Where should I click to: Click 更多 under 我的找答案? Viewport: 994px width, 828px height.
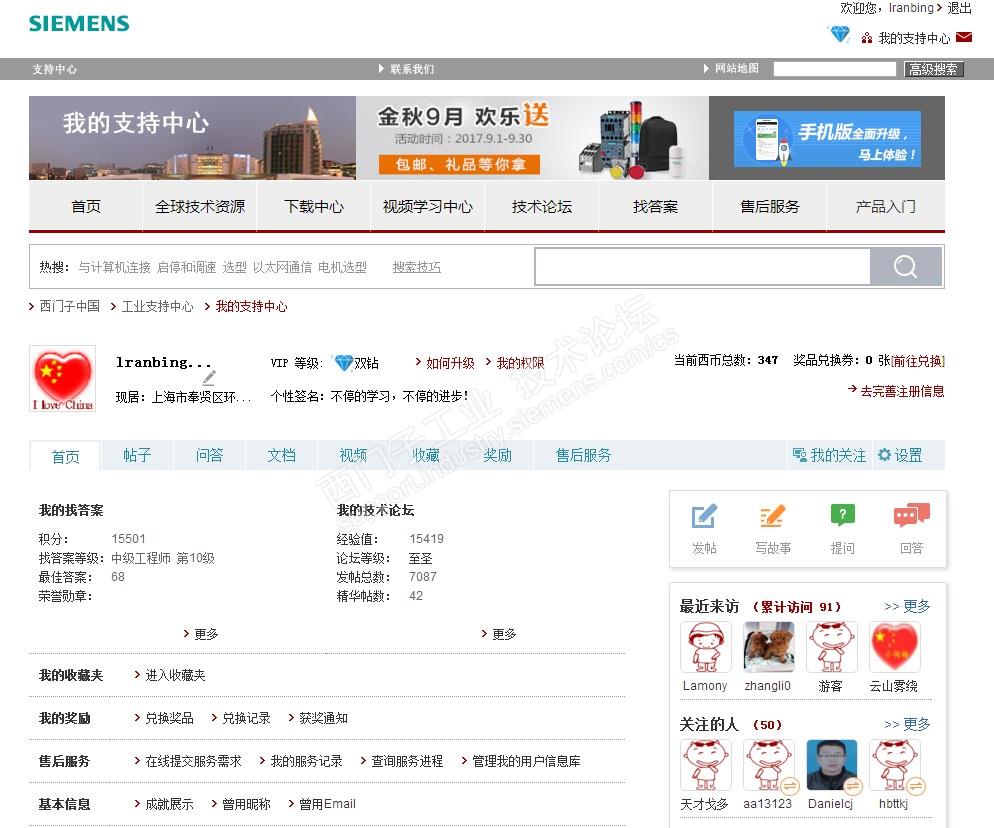(206, 634)
